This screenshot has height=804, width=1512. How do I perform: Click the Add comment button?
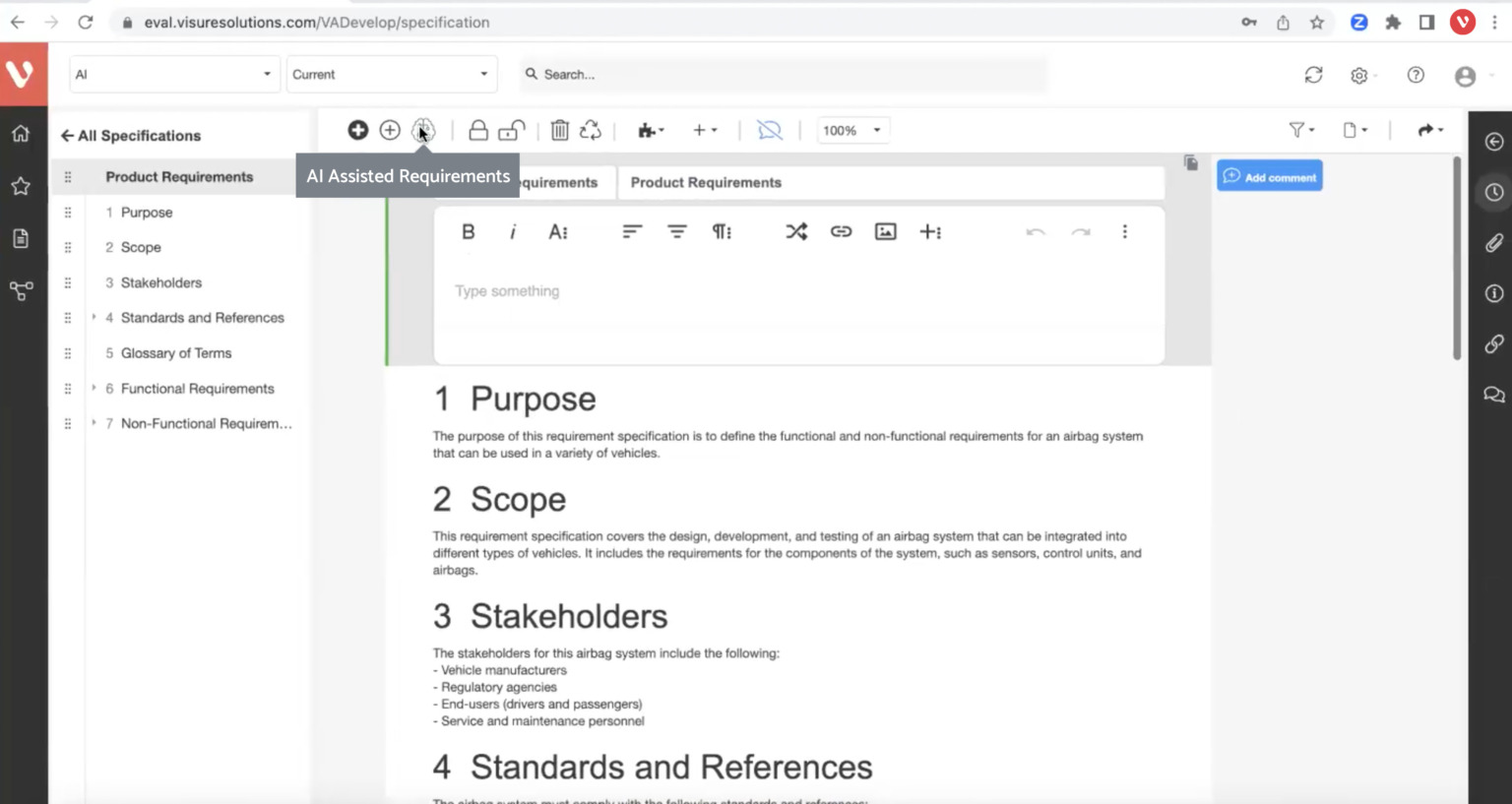pyautogui.click(x=1270, y=175)
